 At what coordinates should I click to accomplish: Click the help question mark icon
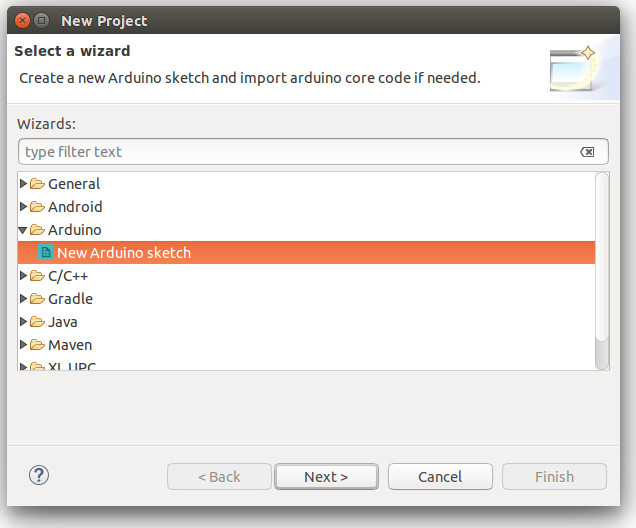point(39,475)
